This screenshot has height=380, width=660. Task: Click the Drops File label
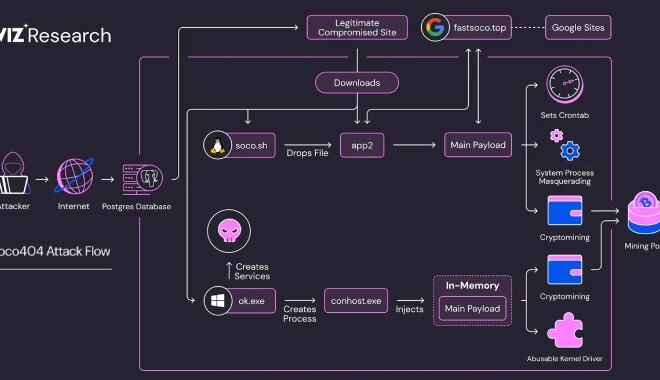point(307,153)
